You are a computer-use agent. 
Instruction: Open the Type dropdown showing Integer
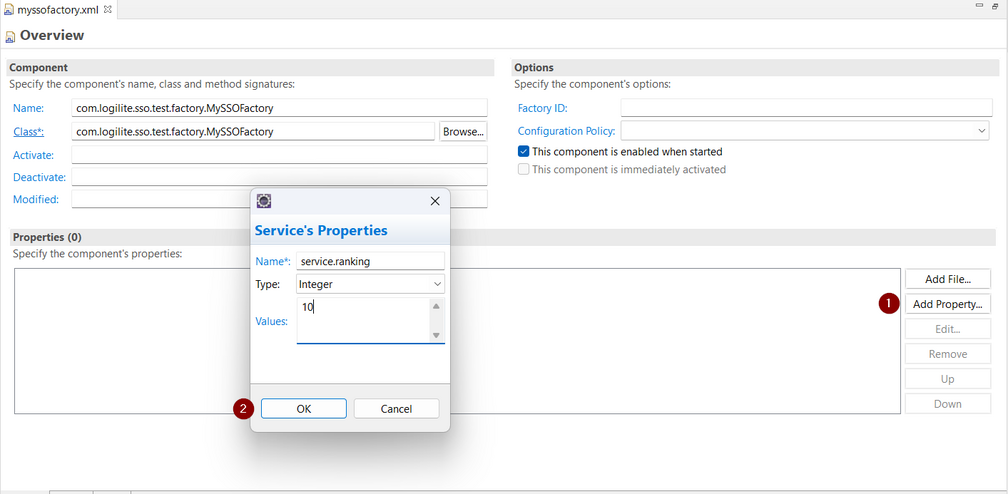pyautogui.click(x=370, y=284)
